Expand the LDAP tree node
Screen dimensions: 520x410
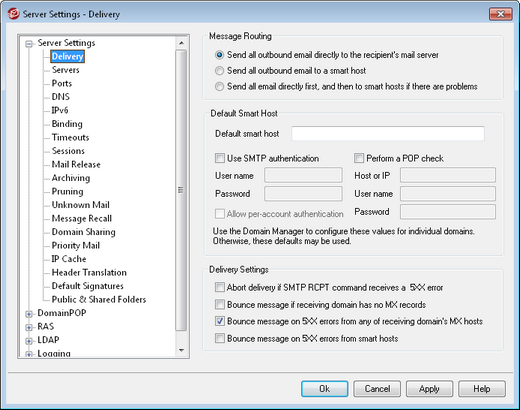pos(29,341)
